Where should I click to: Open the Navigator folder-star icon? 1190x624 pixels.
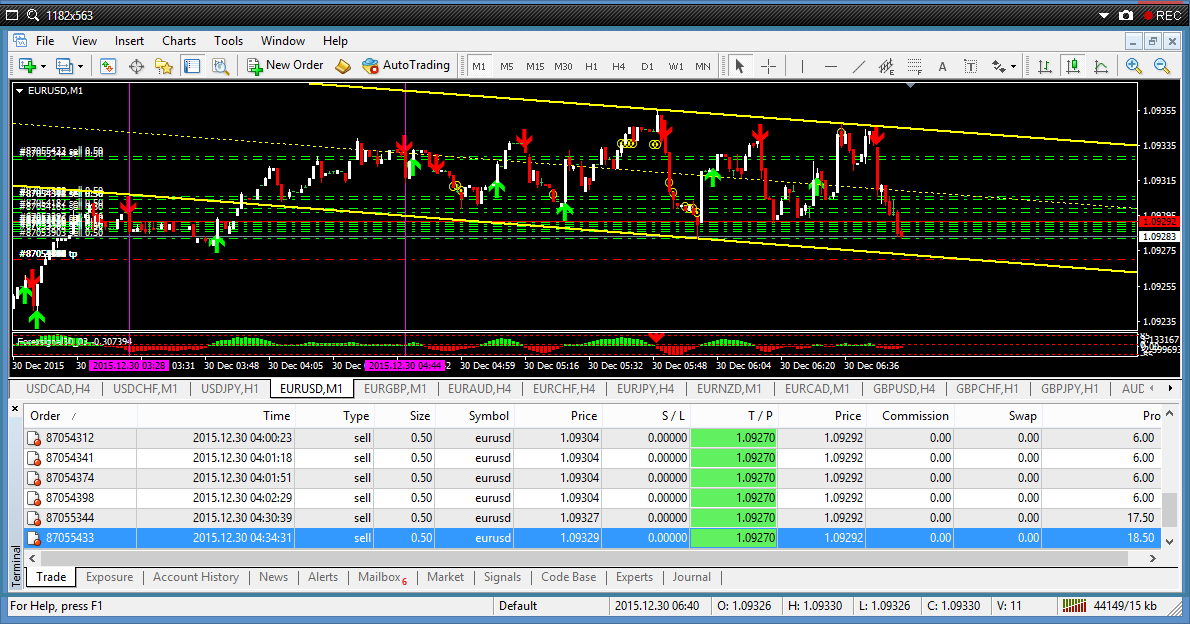pos(164,66)
